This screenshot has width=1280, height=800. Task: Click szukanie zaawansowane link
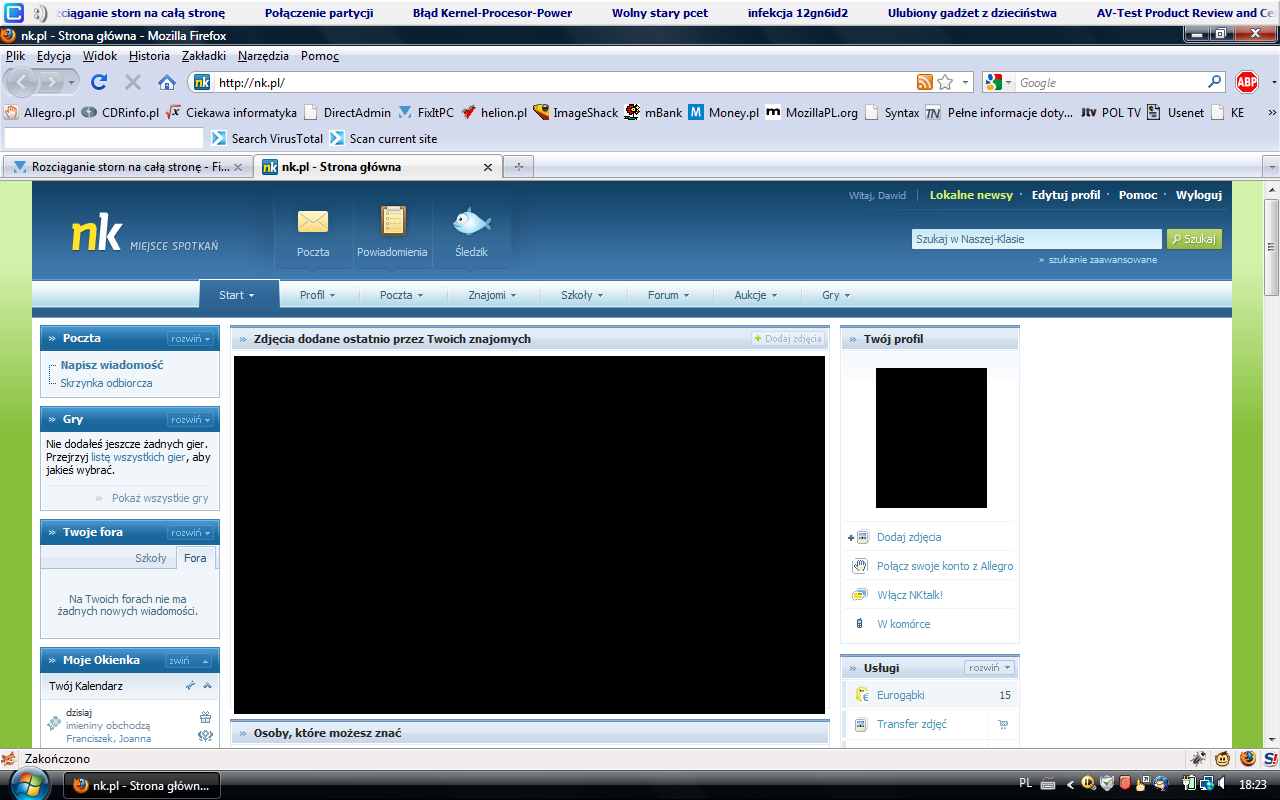point(1102,260)
